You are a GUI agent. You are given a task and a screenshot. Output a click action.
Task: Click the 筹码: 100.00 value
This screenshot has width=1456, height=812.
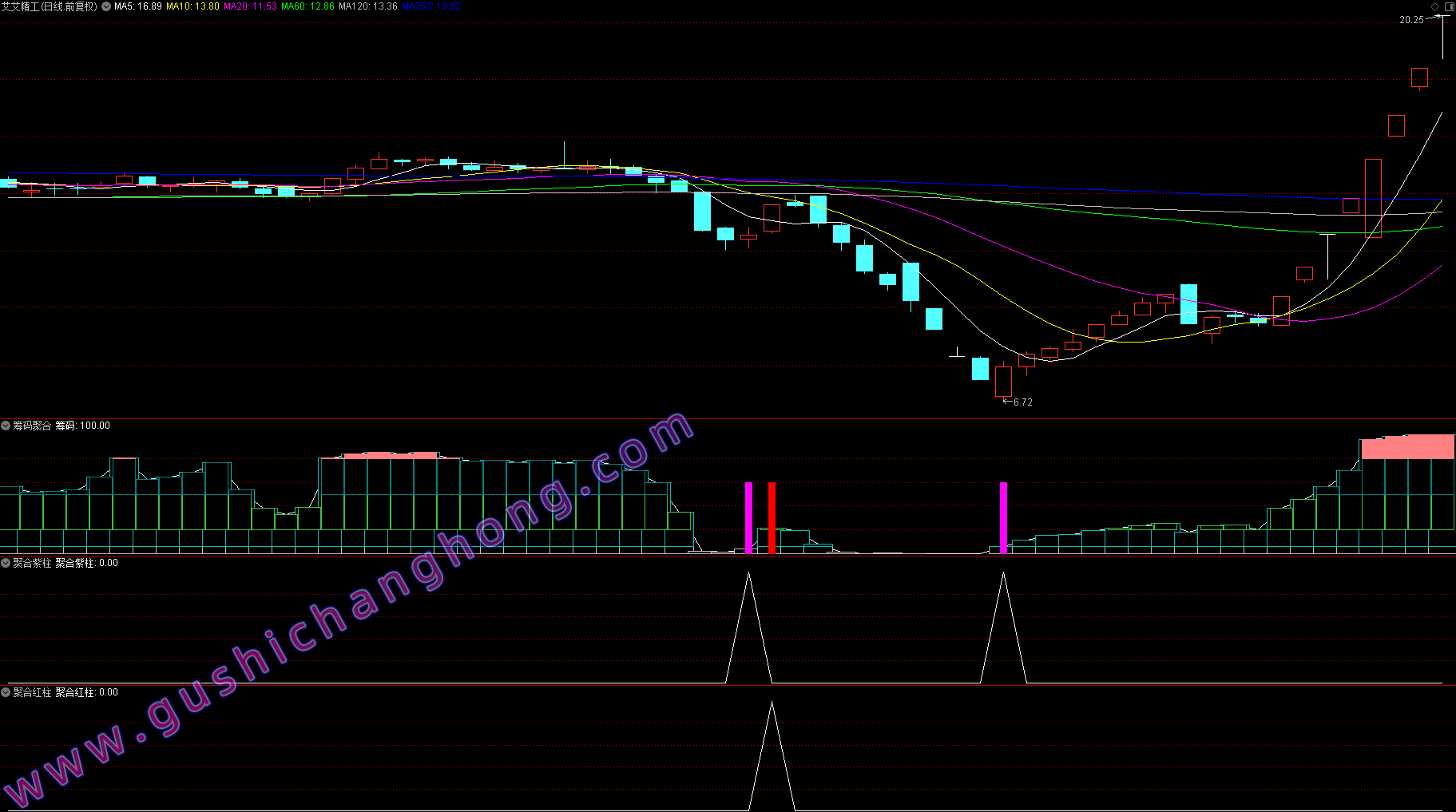[x=83, y=426]
